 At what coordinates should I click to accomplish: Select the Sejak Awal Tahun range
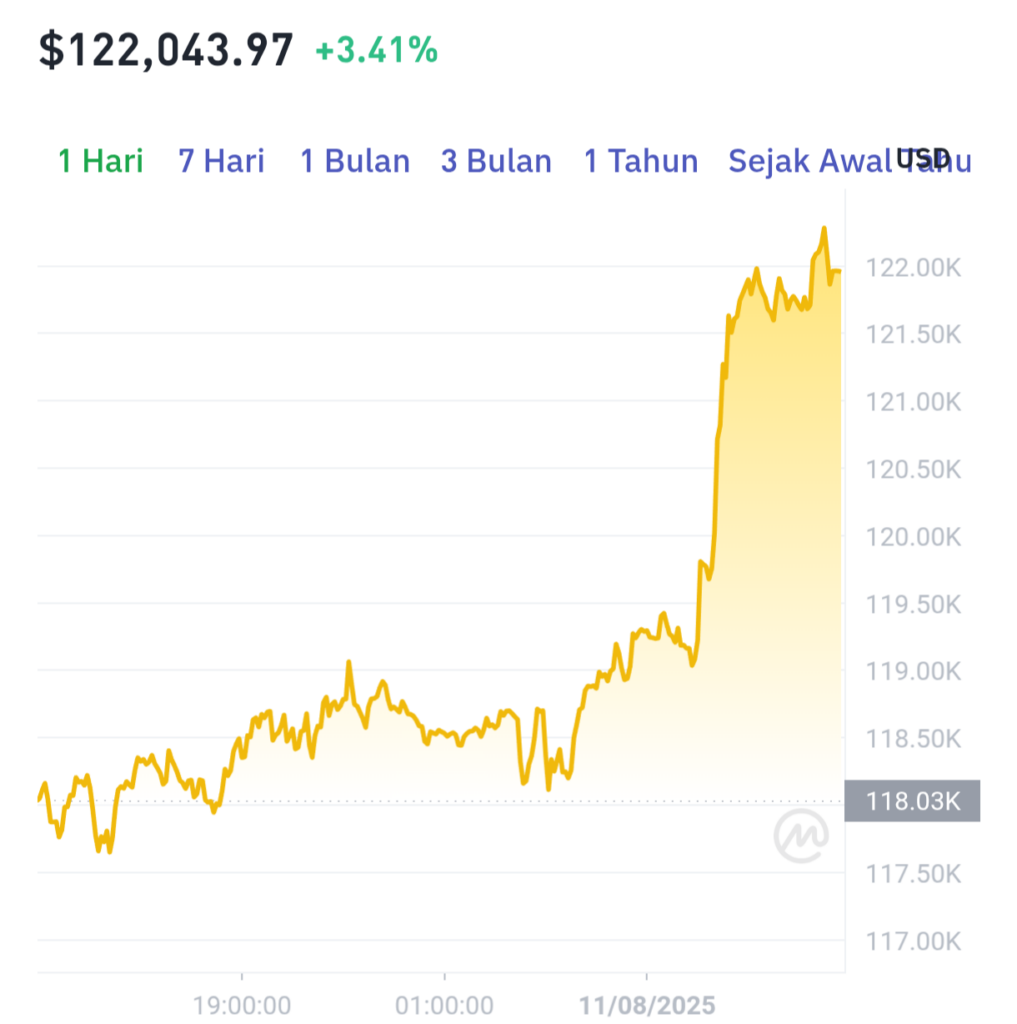(x=850, y=161)
